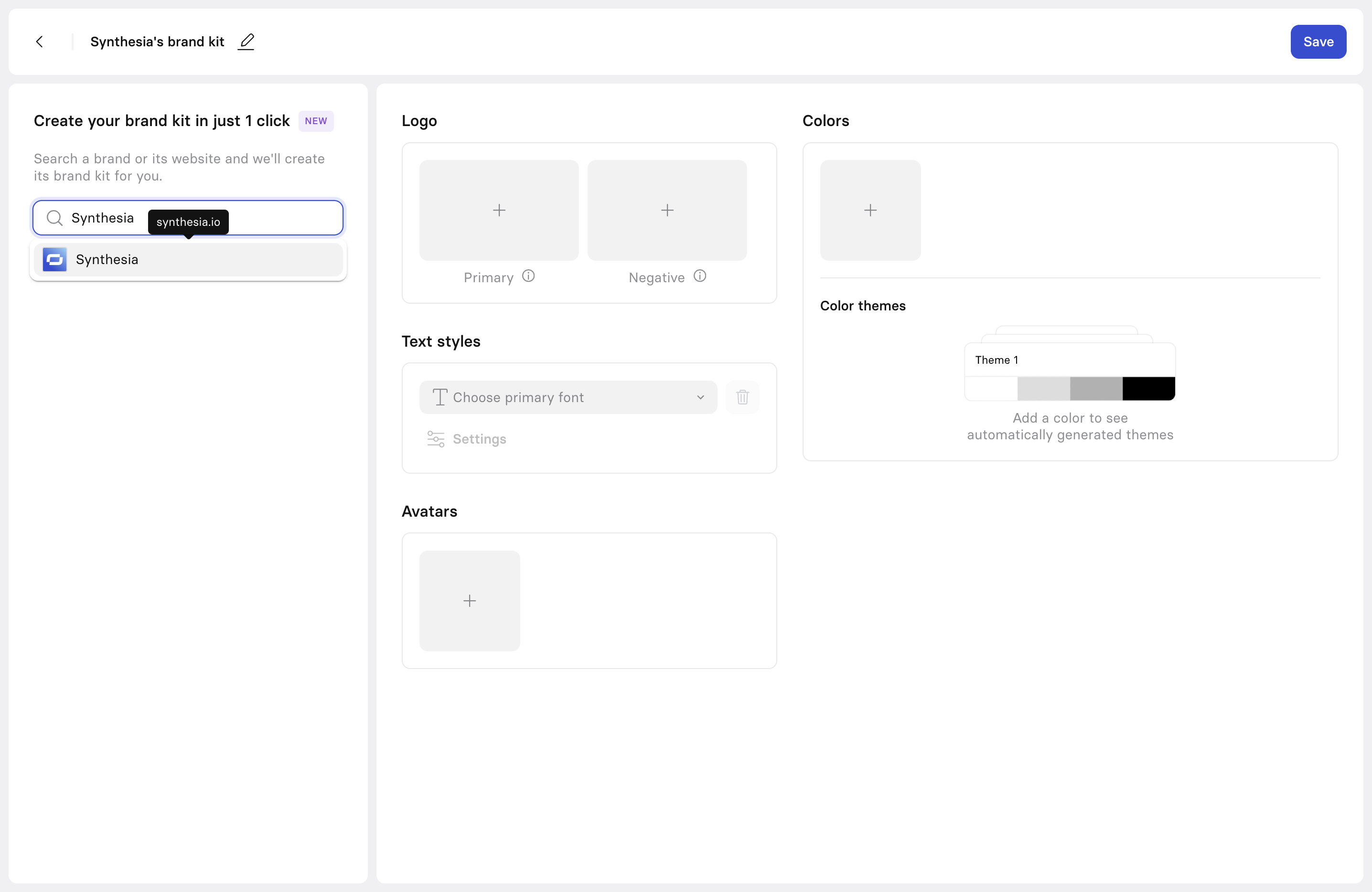Click the font dropdown chevron
Screen dimensions: 1372x892
click(x=700, y=397)
